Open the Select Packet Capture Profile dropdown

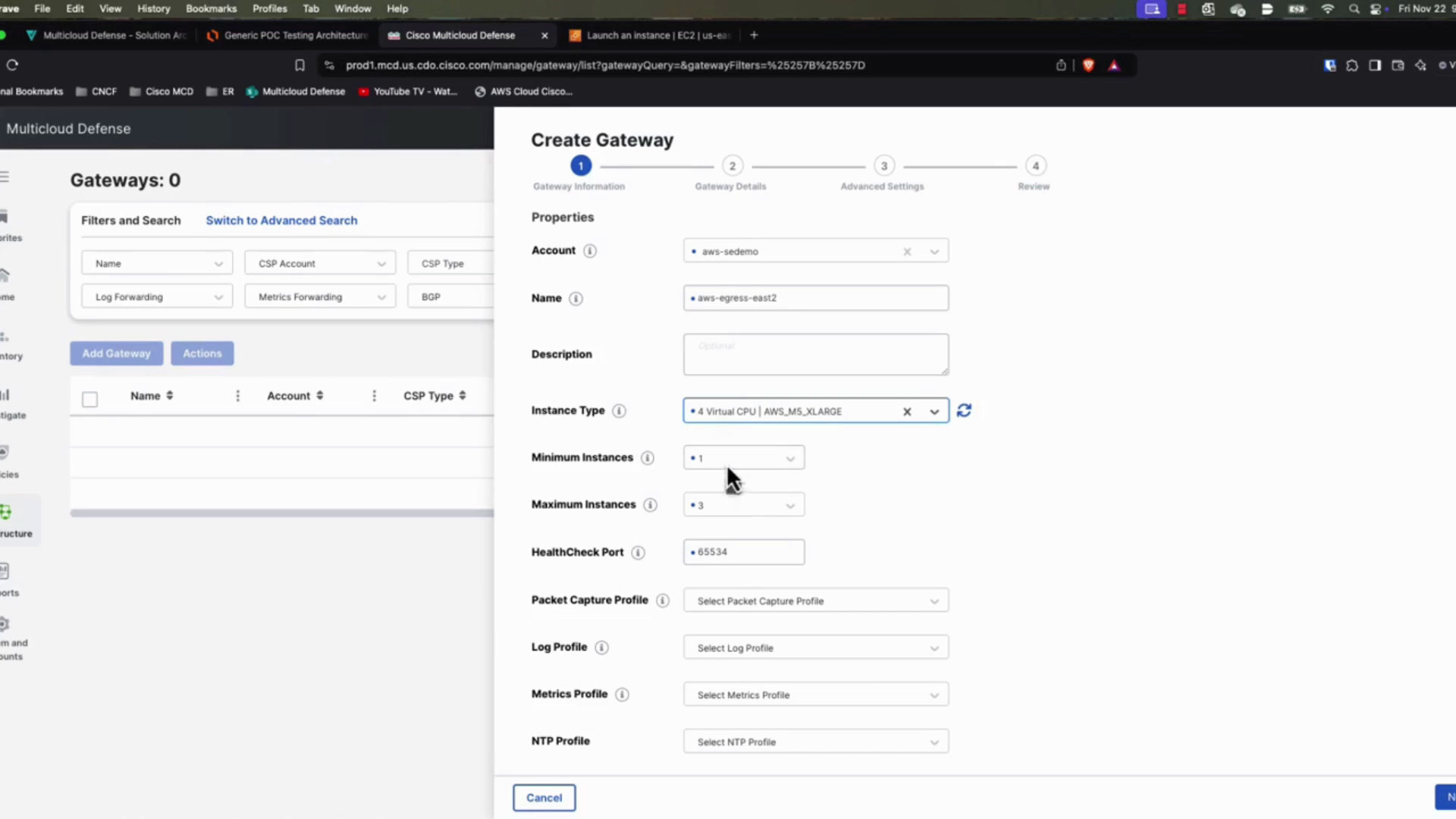tap(816, 601)
